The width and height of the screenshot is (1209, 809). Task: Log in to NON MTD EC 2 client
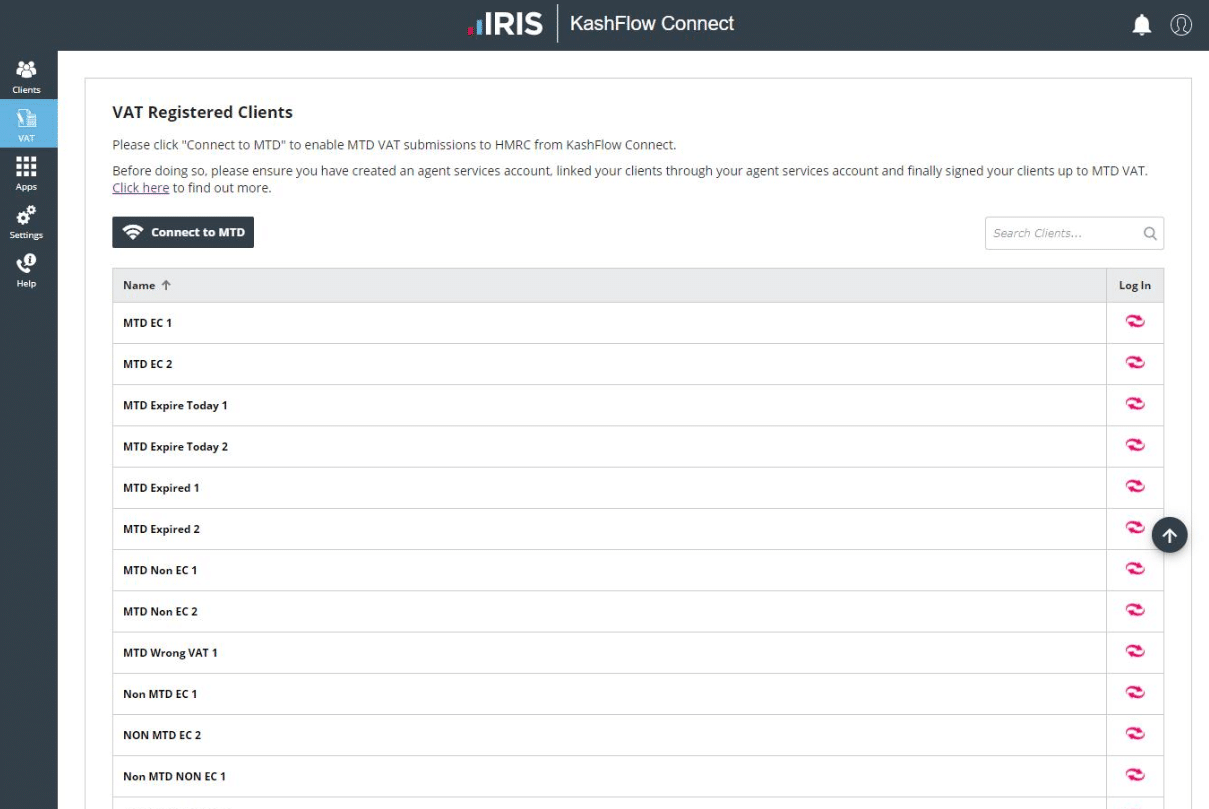coord(1135,734)
